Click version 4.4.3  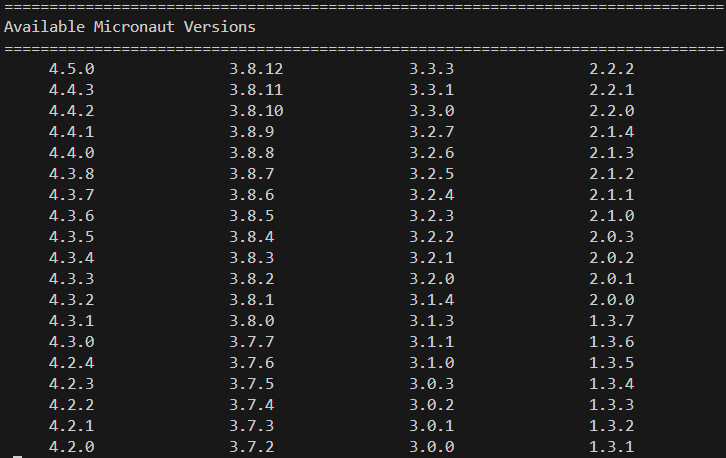(71, 90)
